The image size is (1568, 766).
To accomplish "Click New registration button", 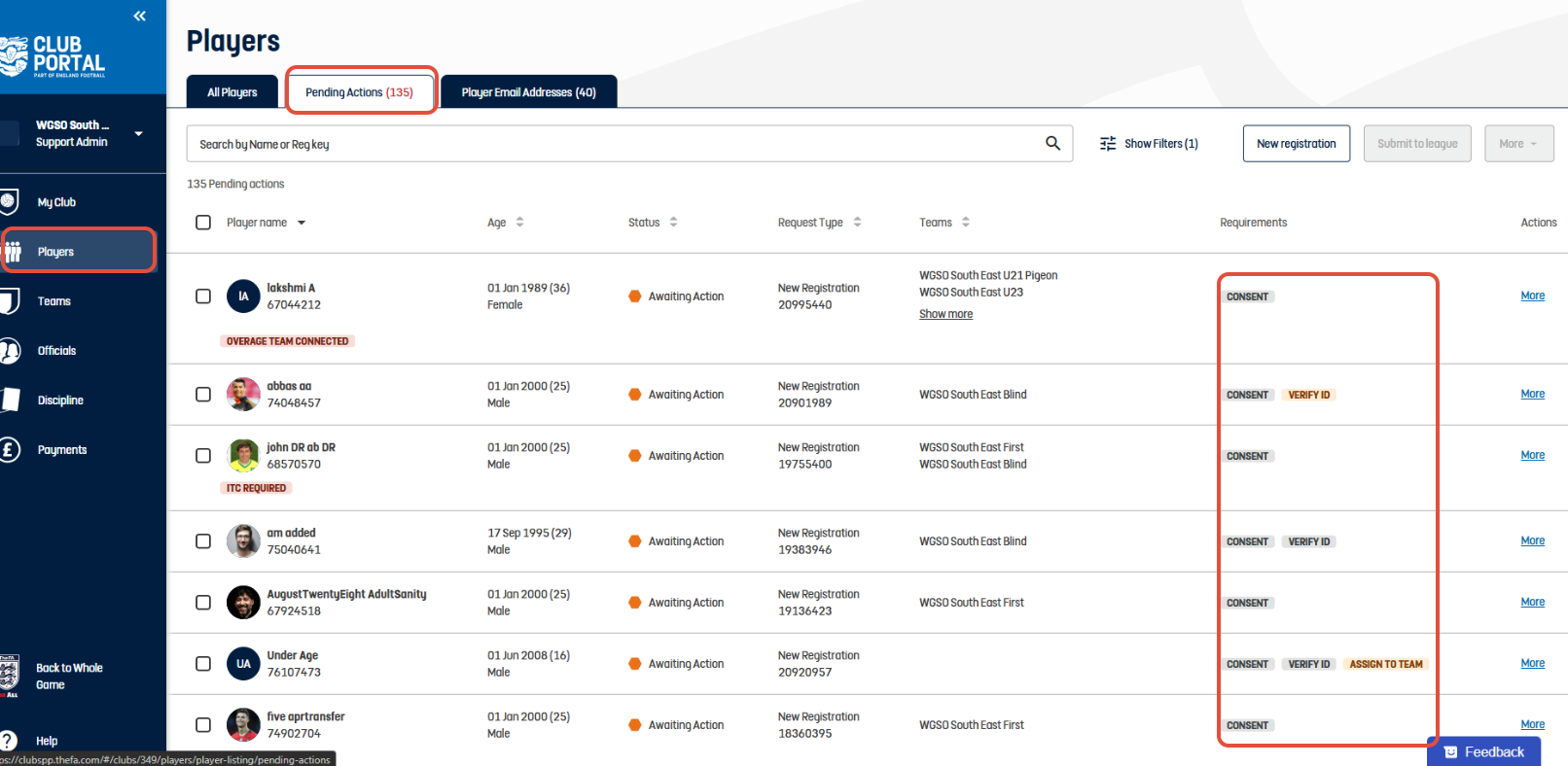I will (x=1297, y=144).
